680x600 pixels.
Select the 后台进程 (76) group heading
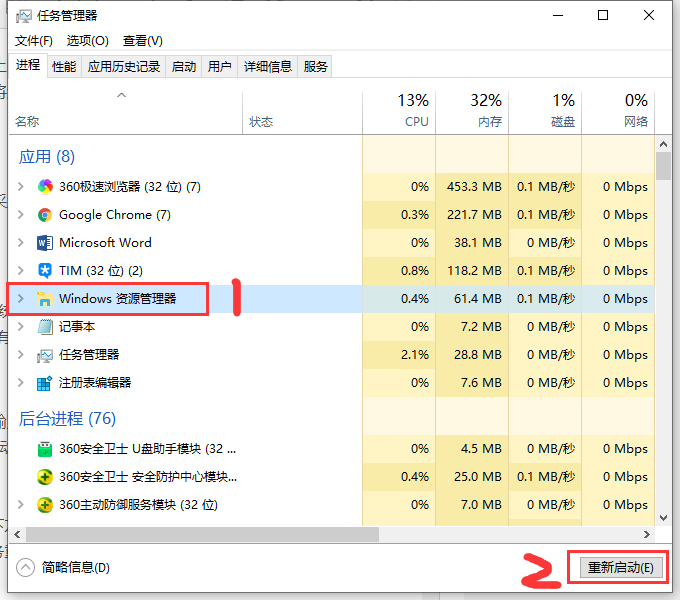[x=67, y=419]
